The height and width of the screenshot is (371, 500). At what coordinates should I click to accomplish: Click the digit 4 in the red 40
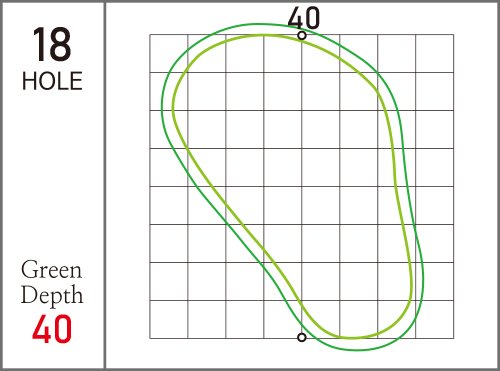(x=42, y=329)
